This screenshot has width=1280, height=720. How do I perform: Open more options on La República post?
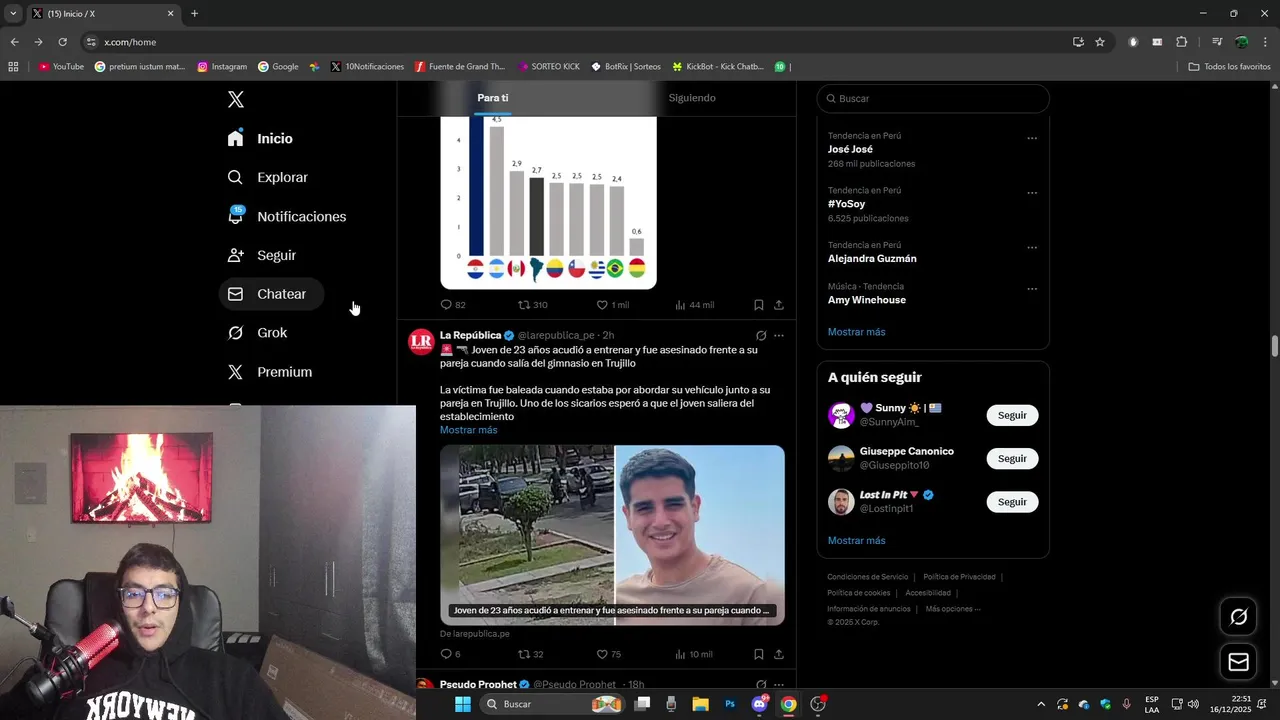[x=779, y=336]
